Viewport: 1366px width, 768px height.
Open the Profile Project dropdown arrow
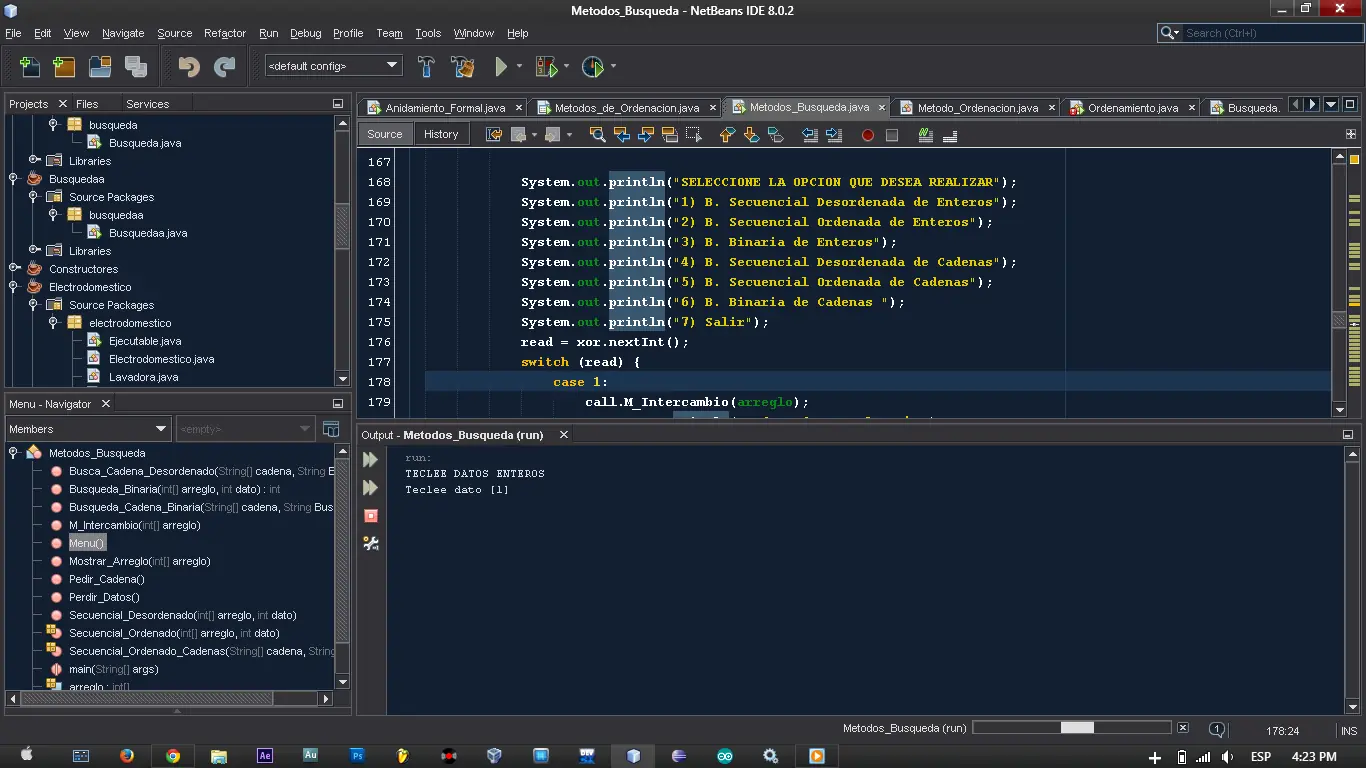[x=613, y=67]
